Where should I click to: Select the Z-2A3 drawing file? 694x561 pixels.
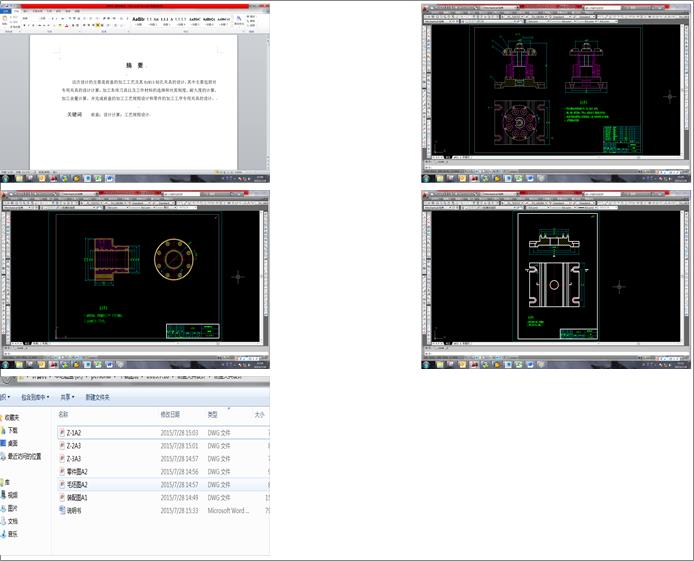(74, 445)
